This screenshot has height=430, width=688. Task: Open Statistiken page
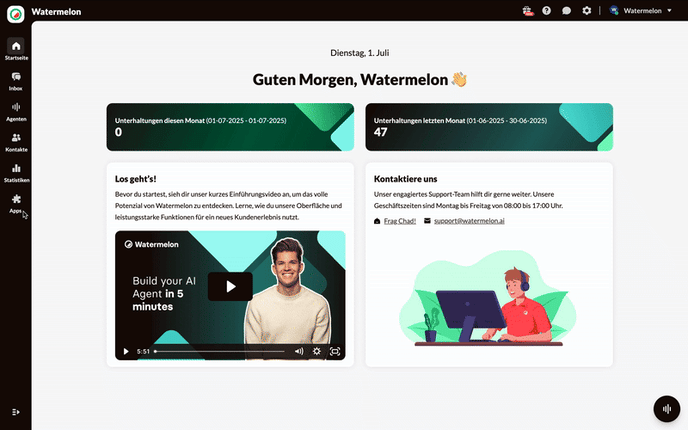[16, 173]
